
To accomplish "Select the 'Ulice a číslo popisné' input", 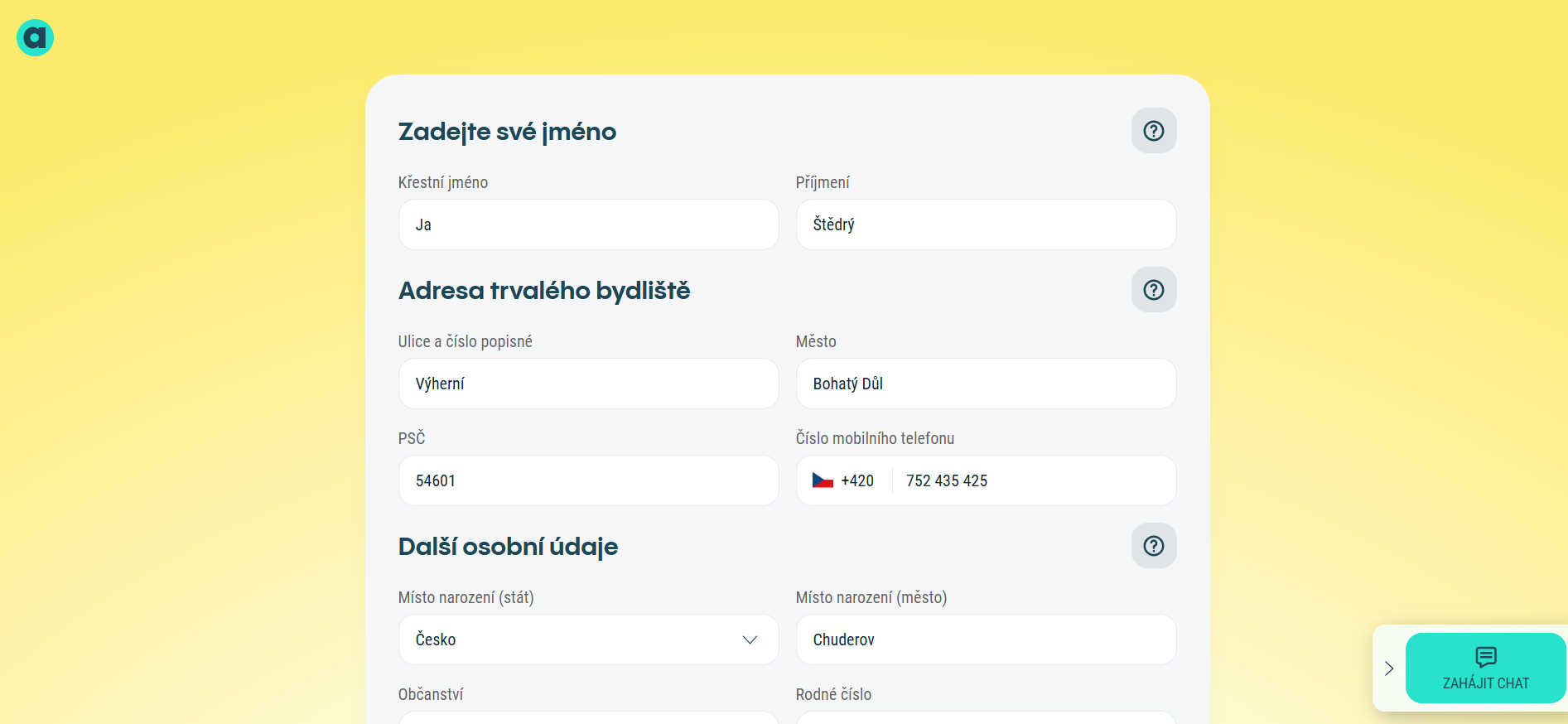I will pos(588,384).
